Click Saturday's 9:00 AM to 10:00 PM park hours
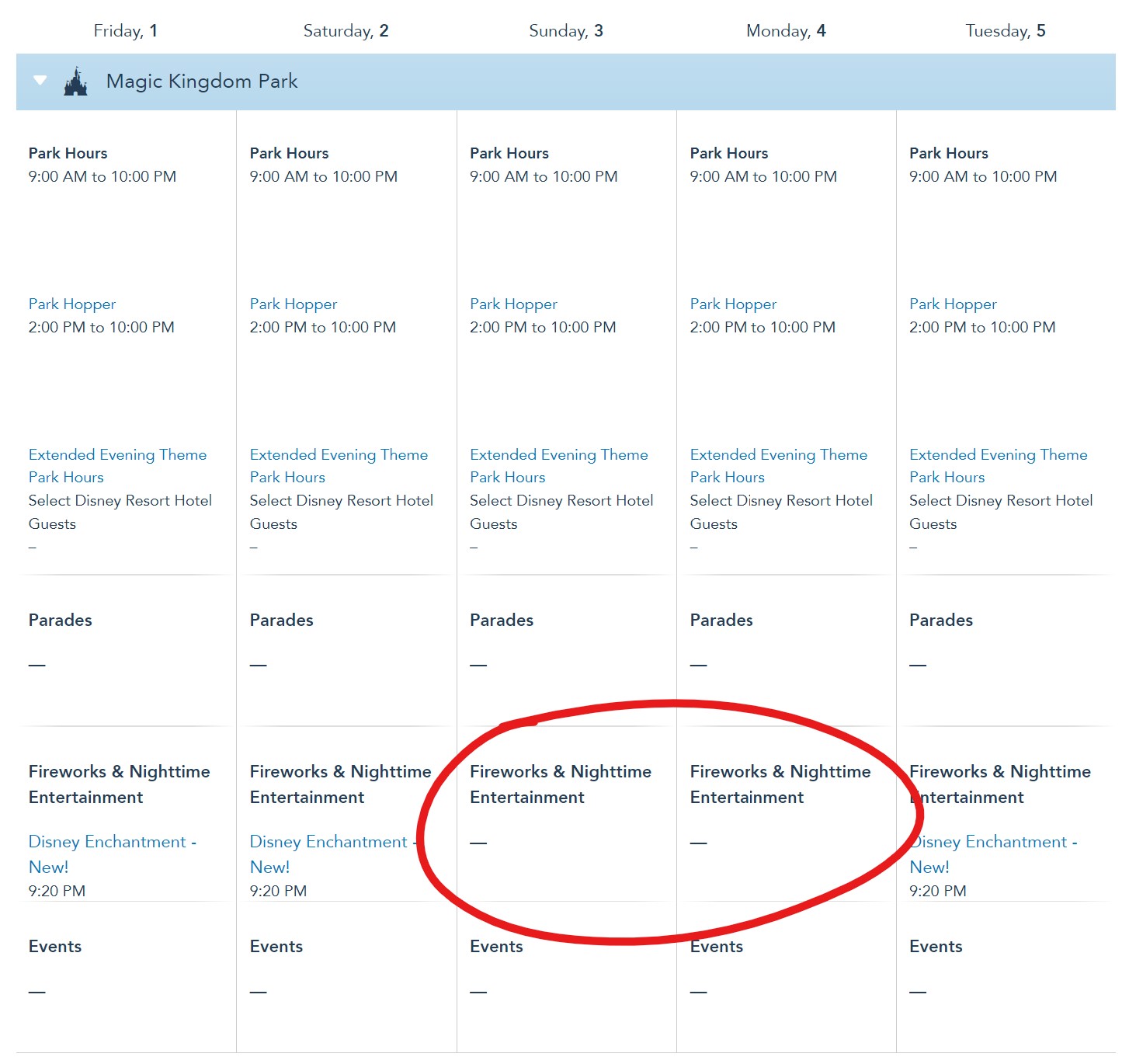1129x1064 pixels. pos(324,177)
